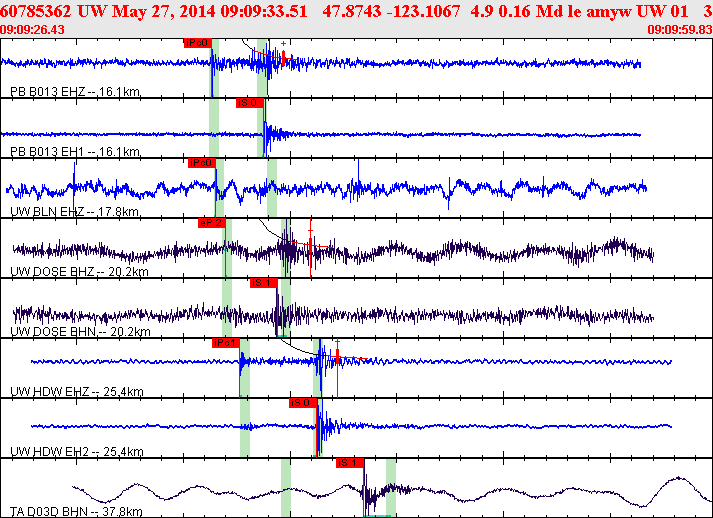Select the eP 2 pick flag on UW DOSE BHZ
Viewport: 713px width, 518px height.
[x=211, y=223]
